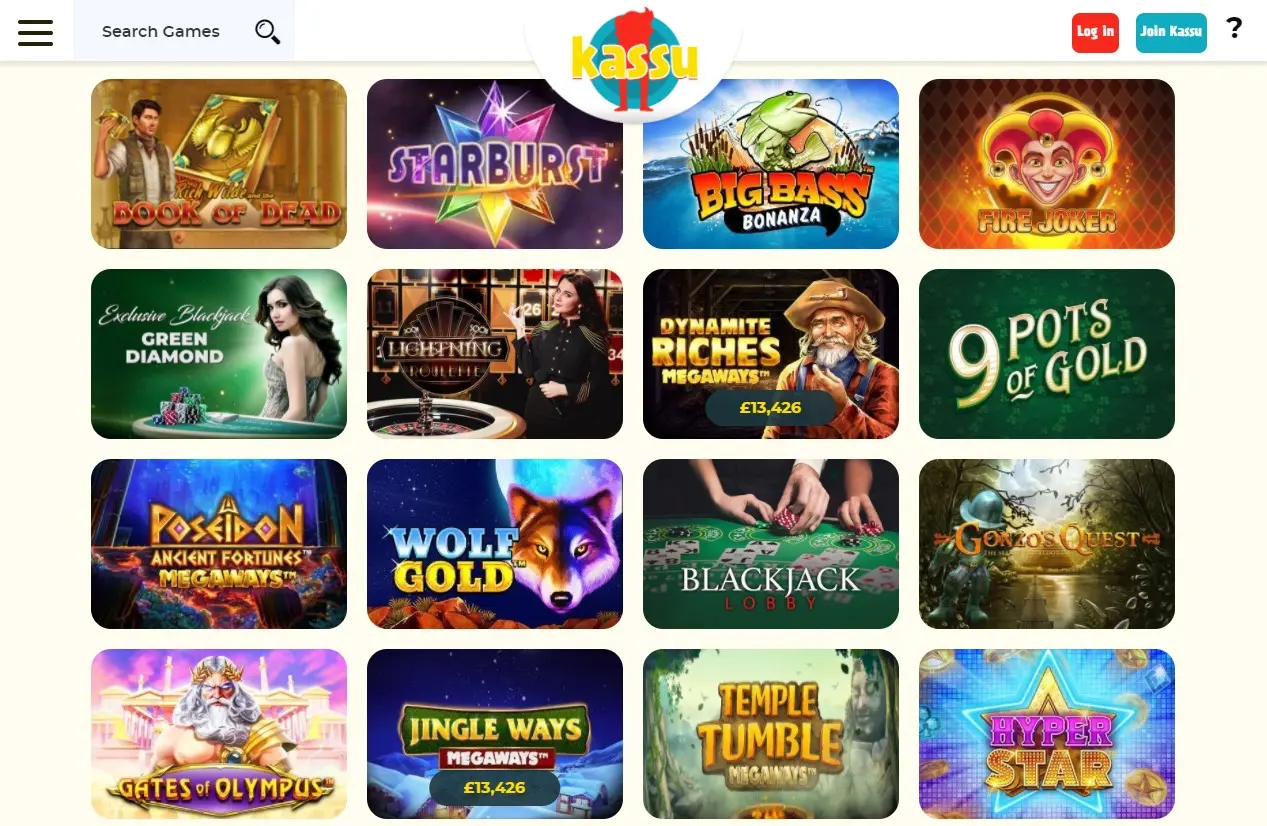The height and width of the screenshot is (826, 1267).
Task: Open the Book of Dead game
Action: pyautogui.click(x=219, y=164)
